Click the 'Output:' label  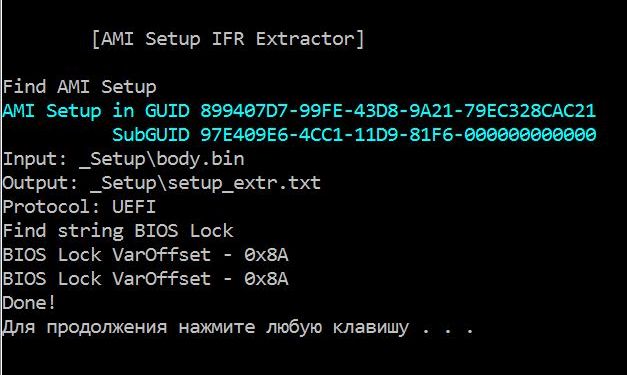pos(40,183)
